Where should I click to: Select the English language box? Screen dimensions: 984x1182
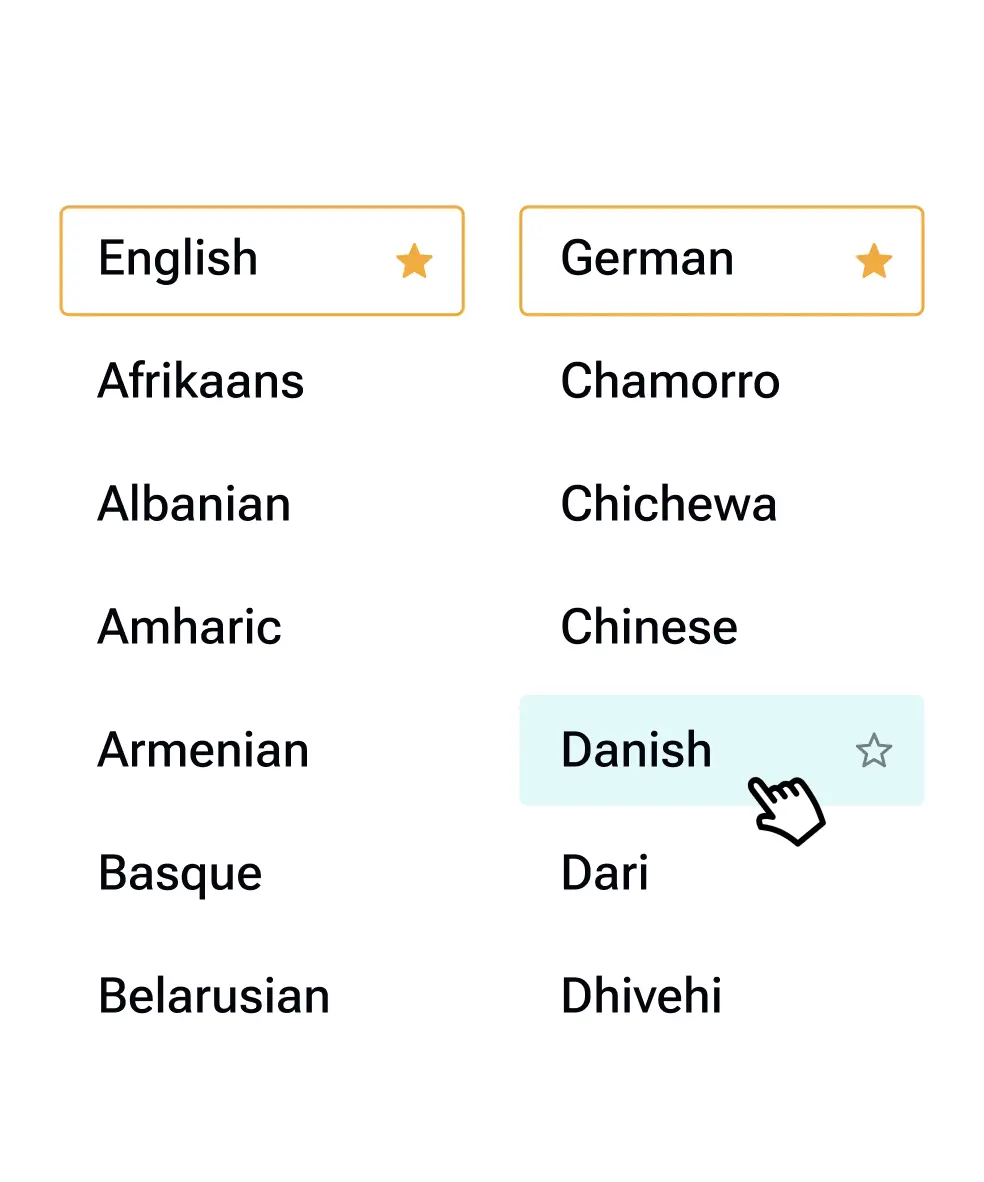(x=178, y=259)
